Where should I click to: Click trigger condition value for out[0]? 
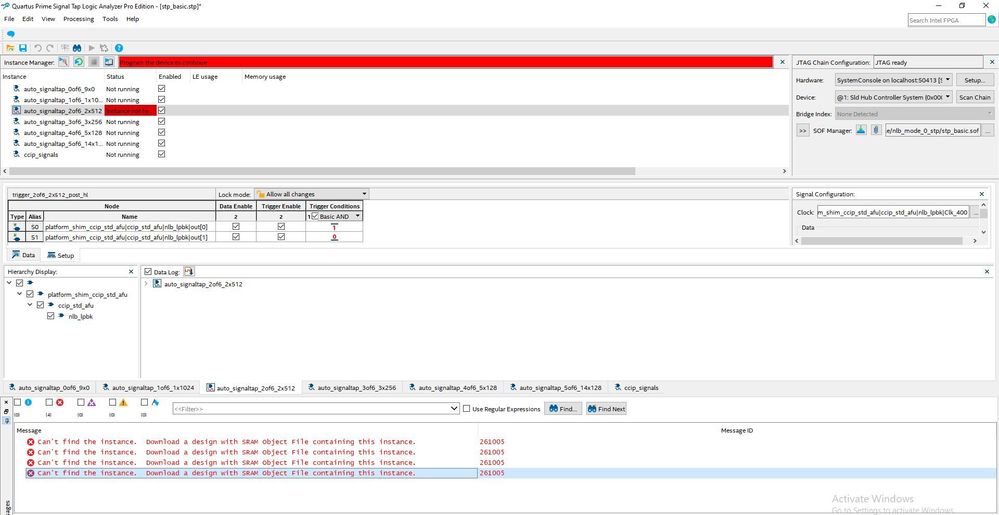pyautogui.click(x=334, y=226)
